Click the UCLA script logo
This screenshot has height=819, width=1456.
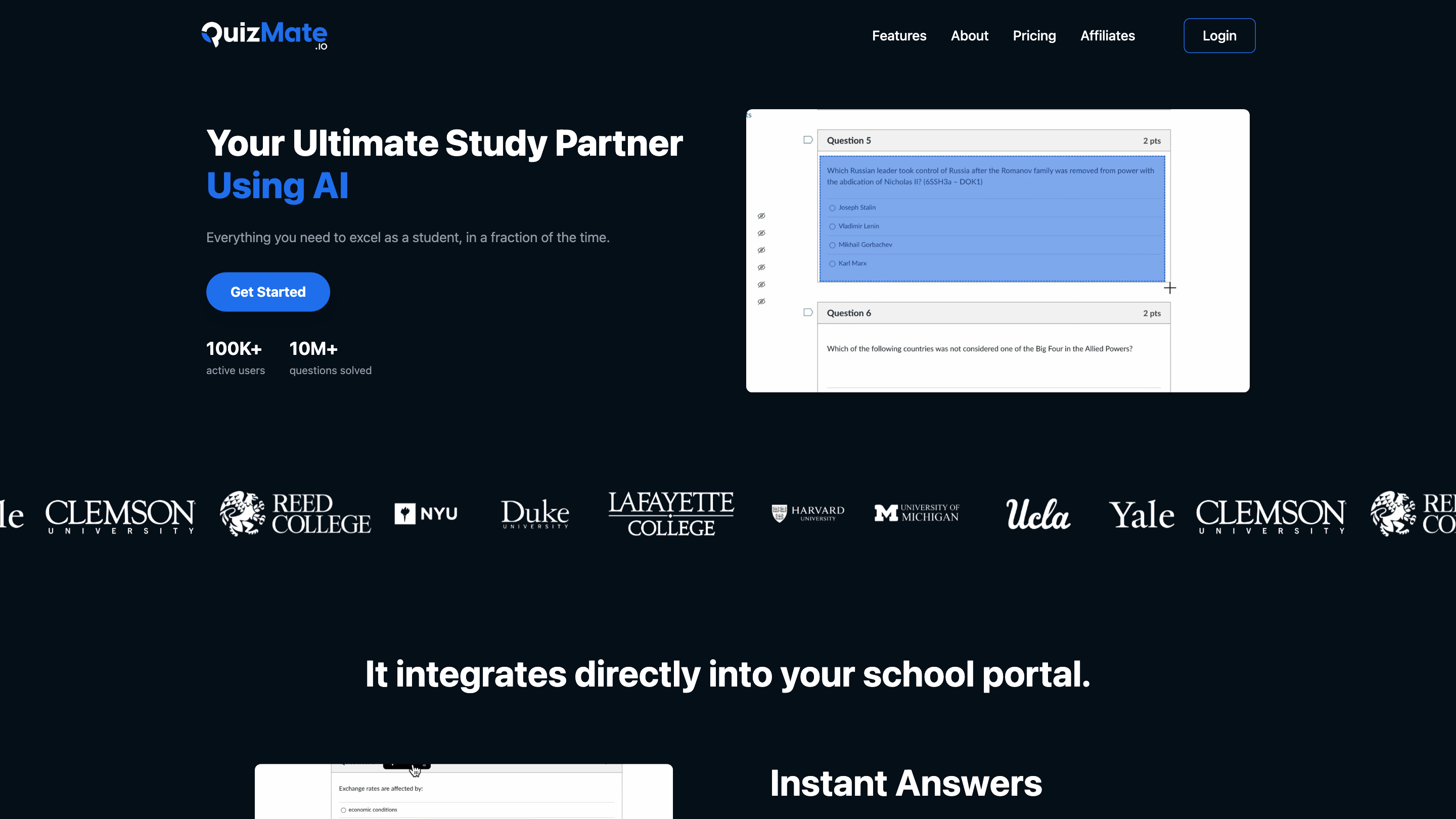[1038, 514]
